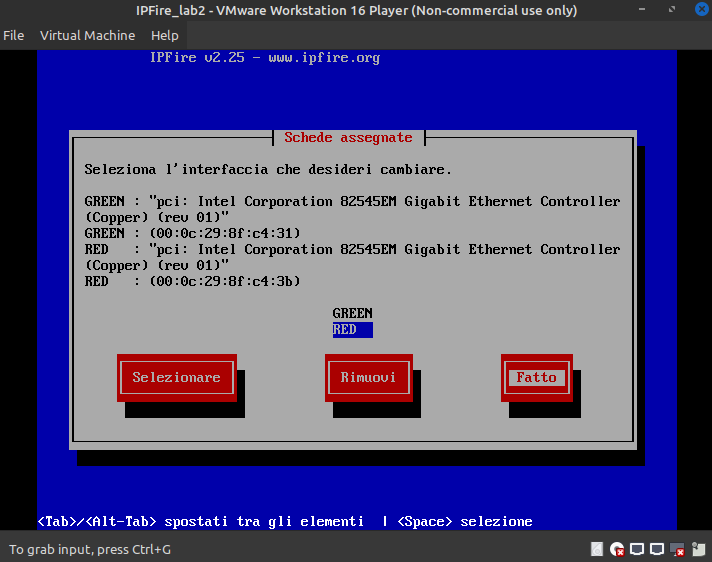Close the VMware Player window
Screen dimensions: 712x562
pos(702,9)
